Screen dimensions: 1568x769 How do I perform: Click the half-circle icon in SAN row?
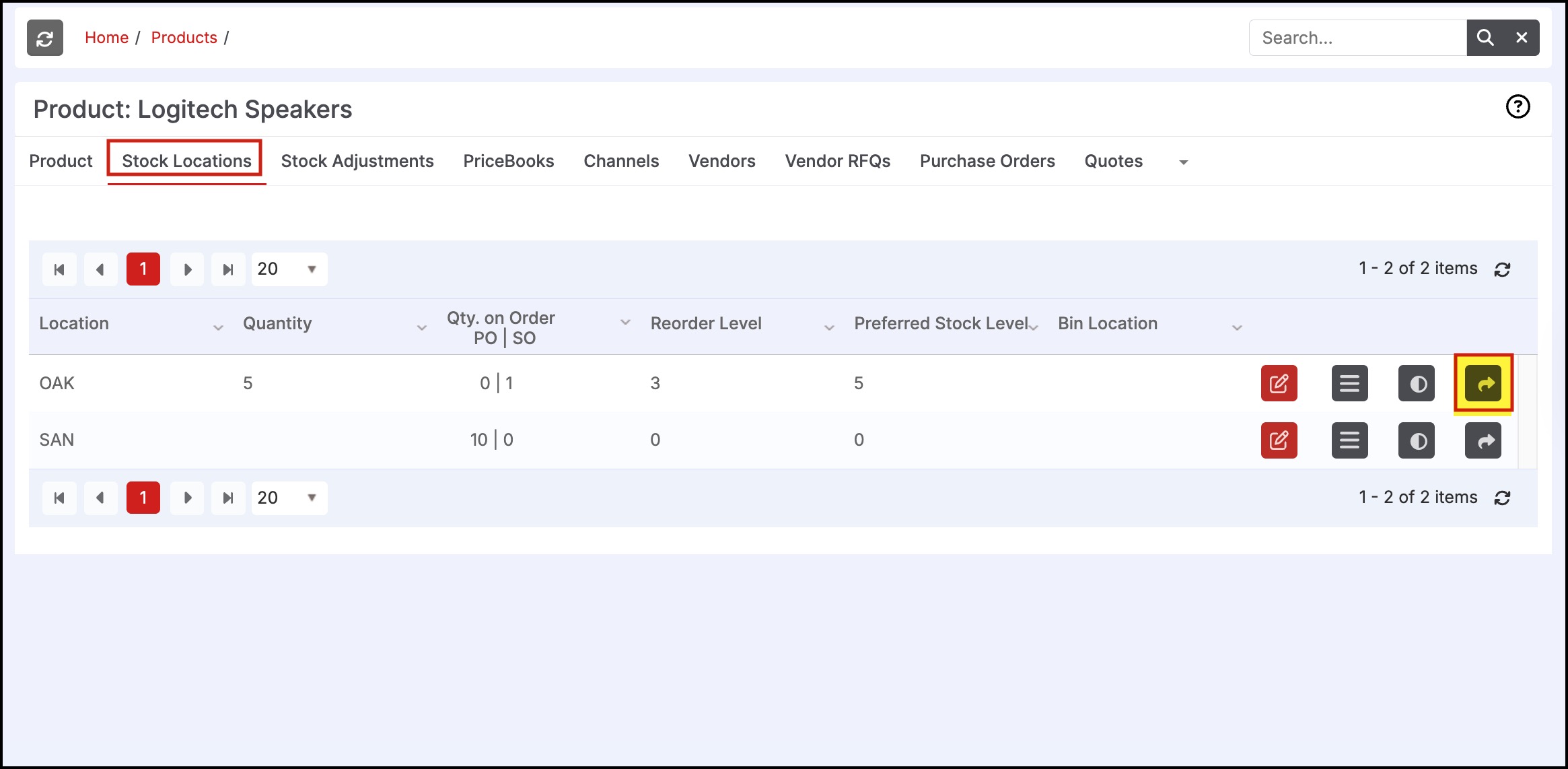click(1417, 440)
